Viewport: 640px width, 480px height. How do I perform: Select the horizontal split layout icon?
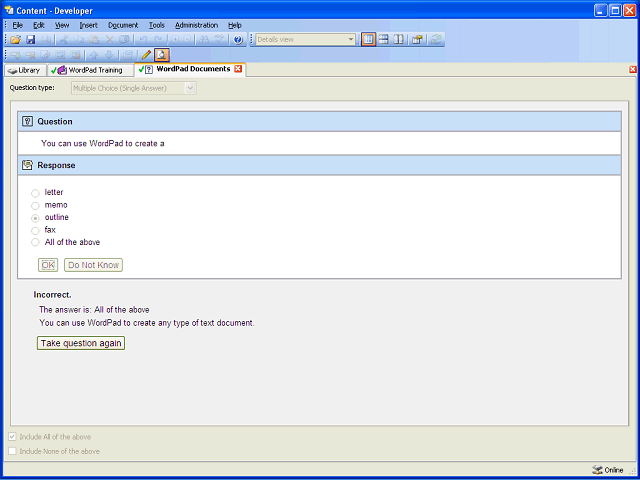click(x=383, y=40)
